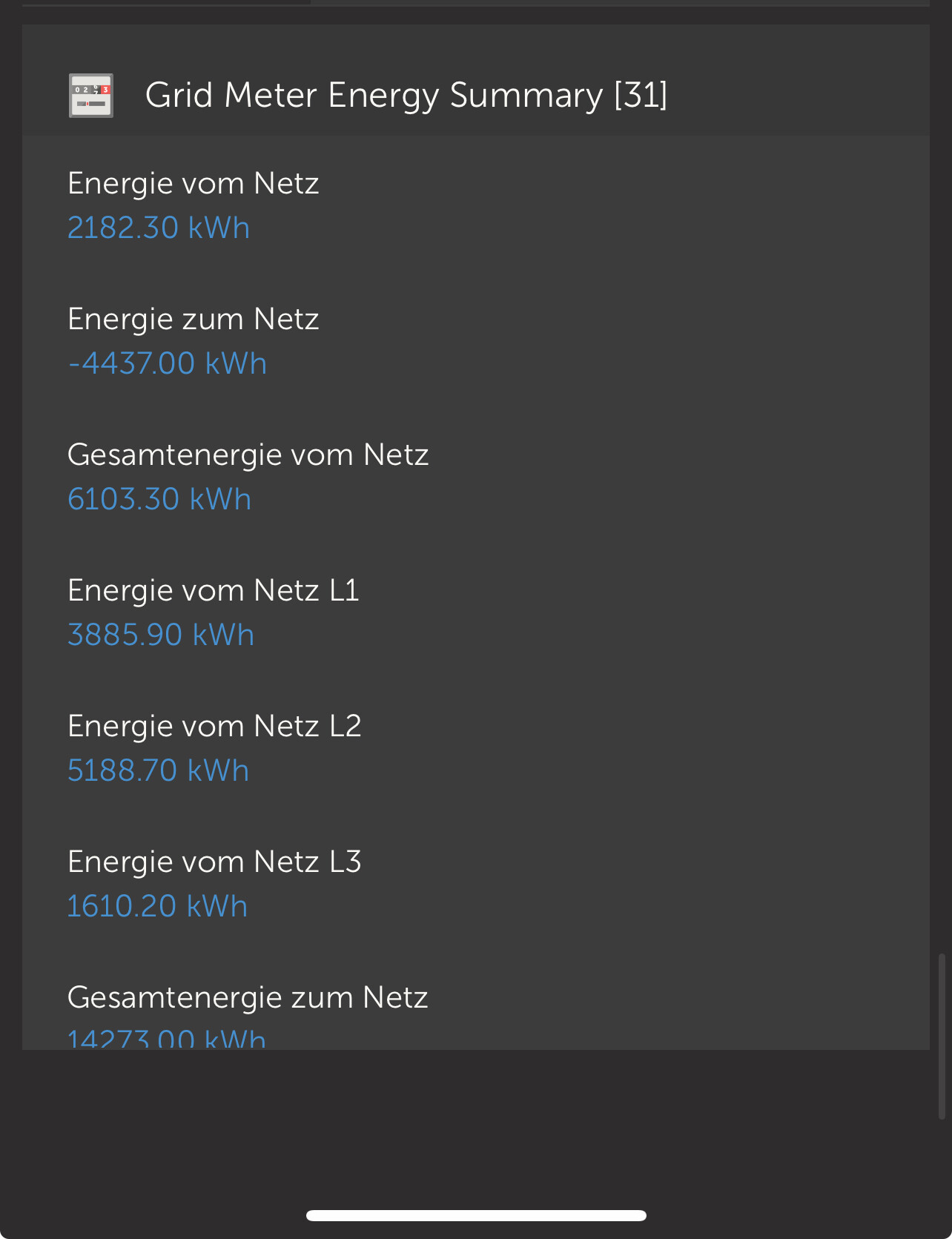Screen dimensions: 952x1239
Task: Click the previous widget's bottom edge strip
Action: (476, 3)
